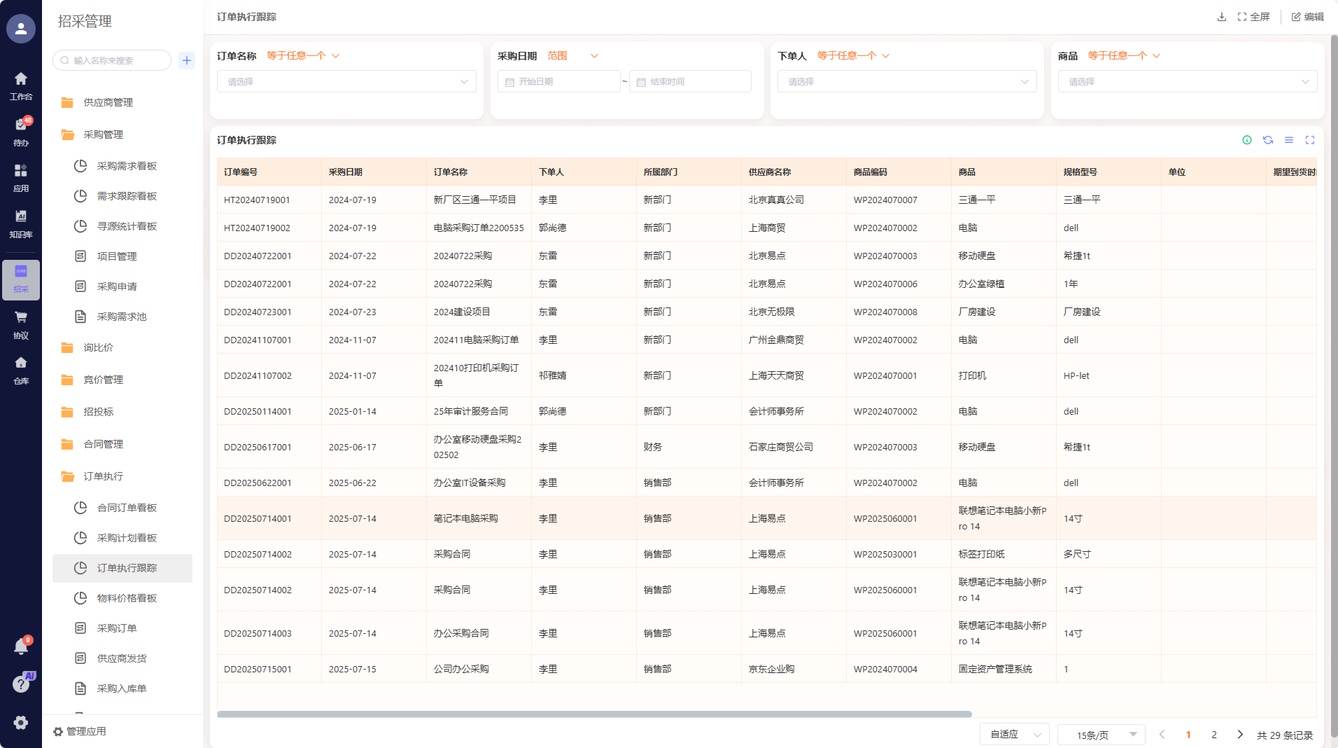Open 采购订单 in the sidebar menu
The width and height of the screenshot is (1338, 748).
click(x=117, y=629)
